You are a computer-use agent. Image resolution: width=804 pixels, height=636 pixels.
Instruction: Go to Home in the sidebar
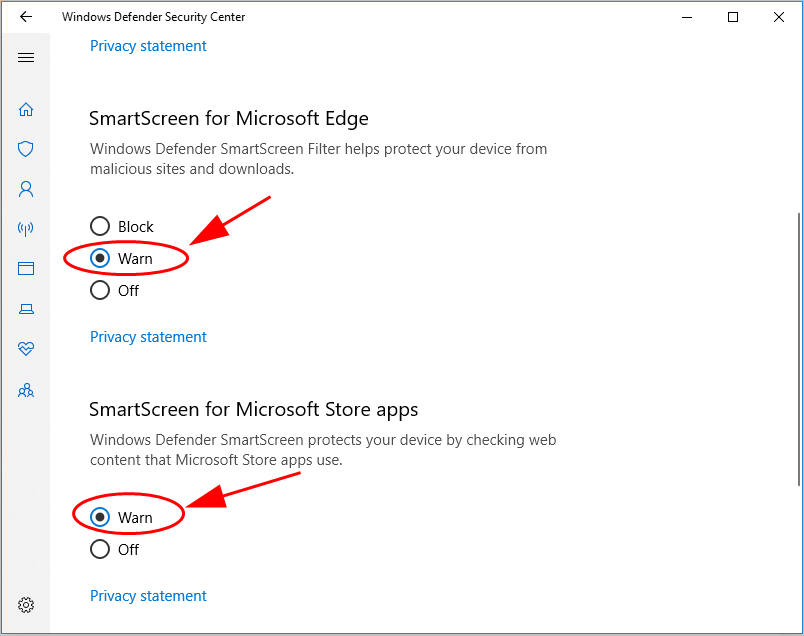(x=26, y=109)
